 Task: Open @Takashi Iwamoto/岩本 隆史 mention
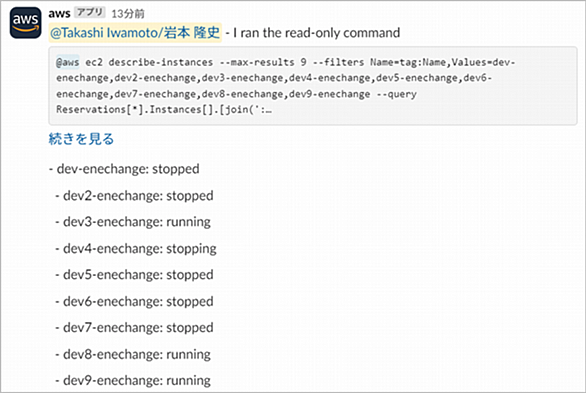135,33
